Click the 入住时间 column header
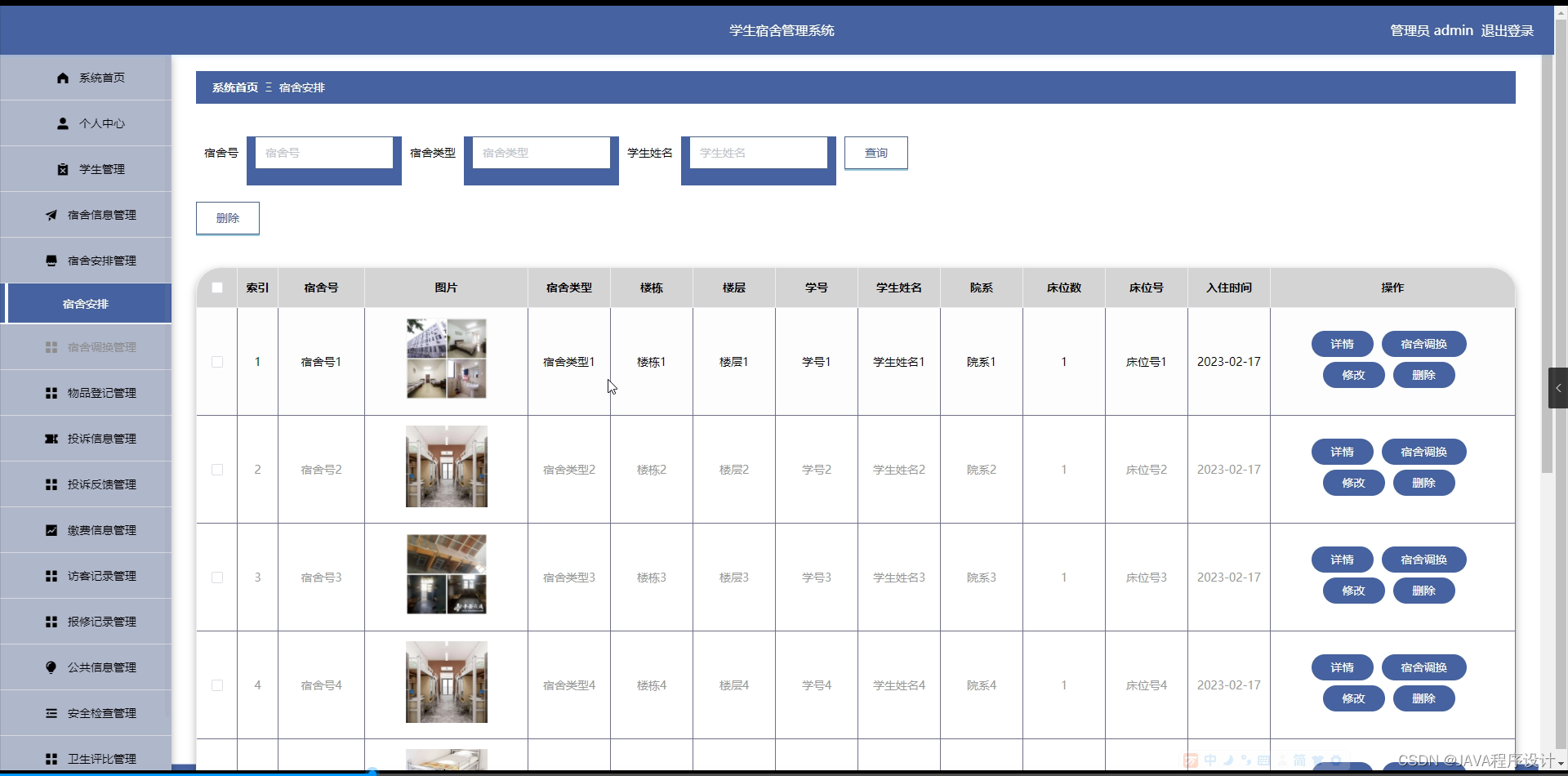The image size is (1568, 776). click(x=1229, y=288)
